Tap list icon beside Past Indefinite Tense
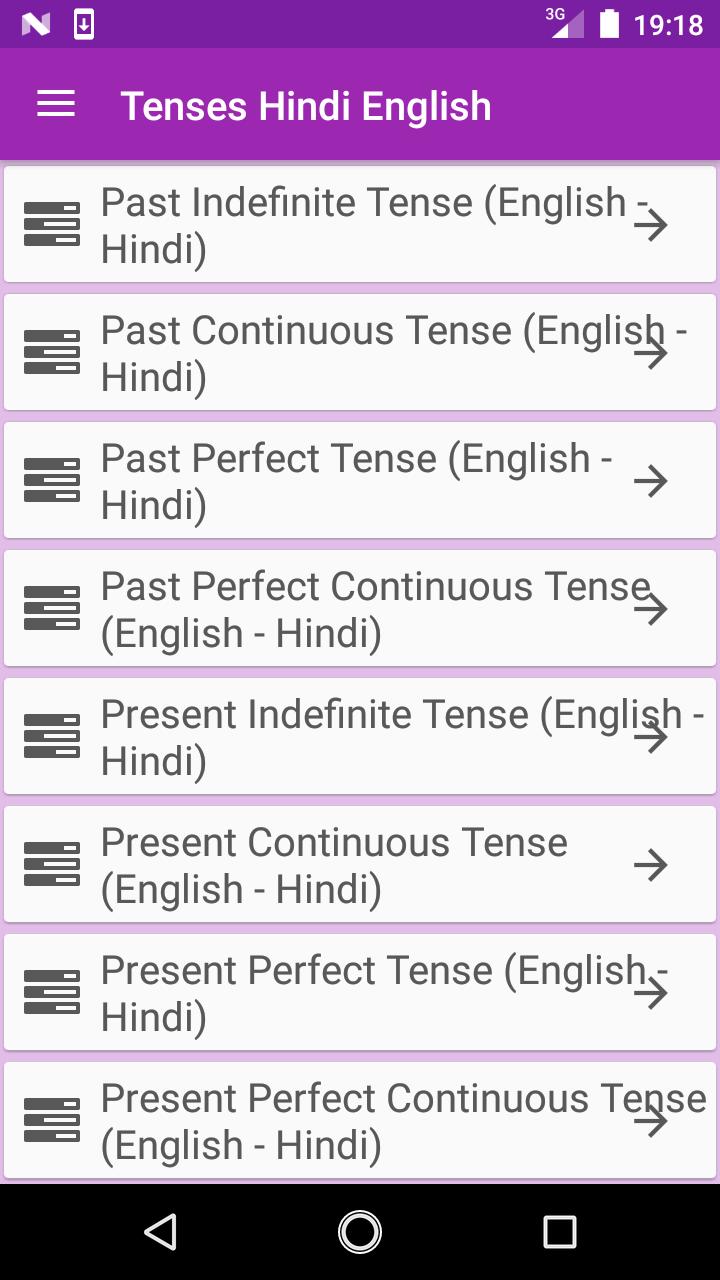 pos(52,224)
